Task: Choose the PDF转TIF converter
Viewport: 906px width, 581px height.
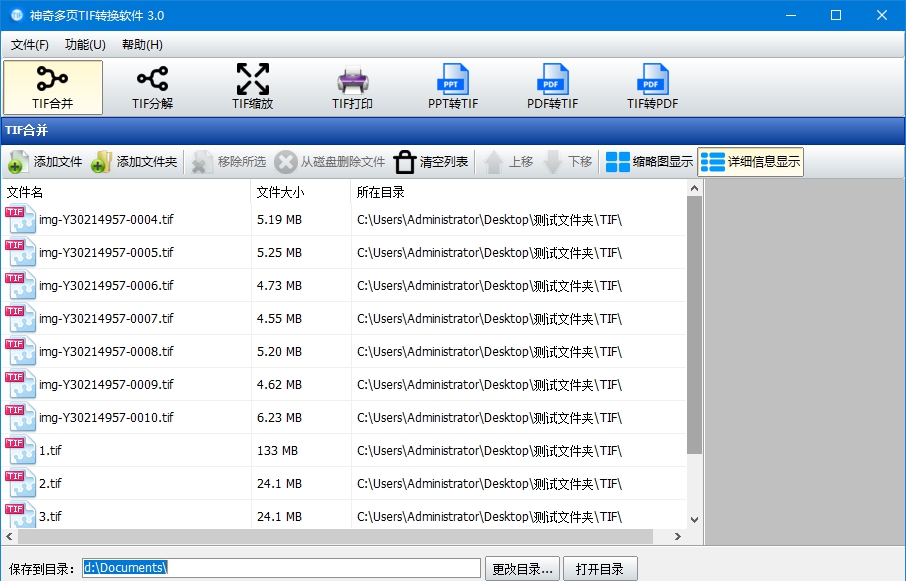Action: [552, 87]
